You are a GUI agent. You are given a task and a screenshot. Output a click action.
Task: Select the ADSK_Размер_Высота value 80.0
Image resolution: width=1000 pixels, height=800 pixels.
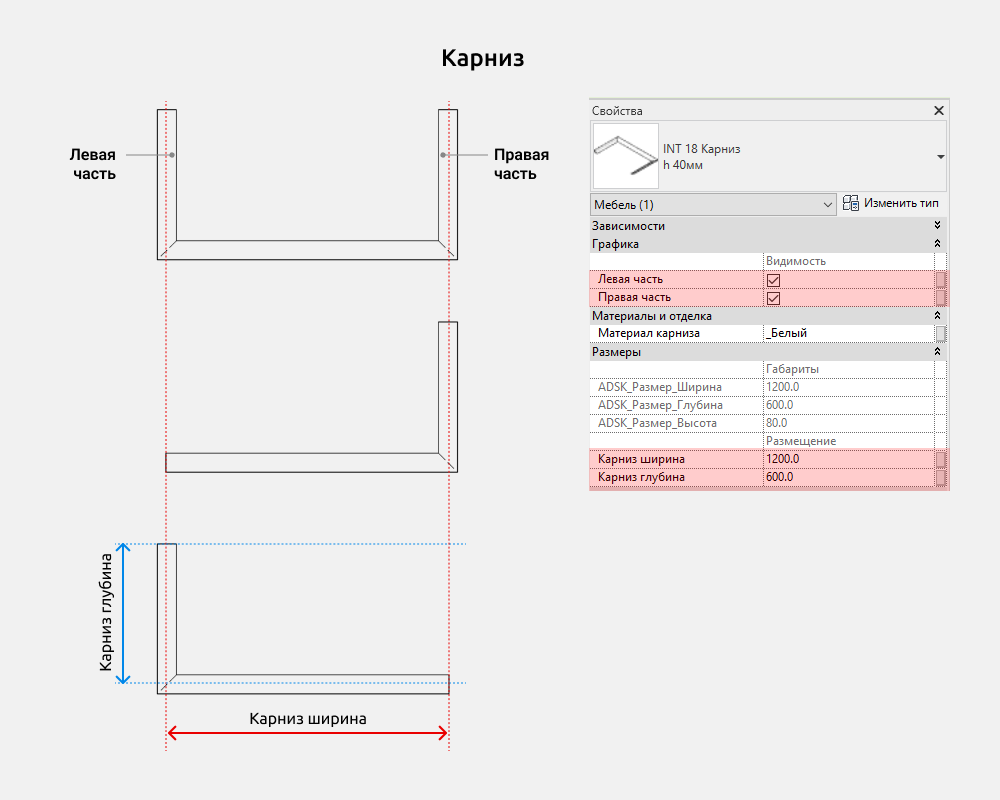point(848,423)
